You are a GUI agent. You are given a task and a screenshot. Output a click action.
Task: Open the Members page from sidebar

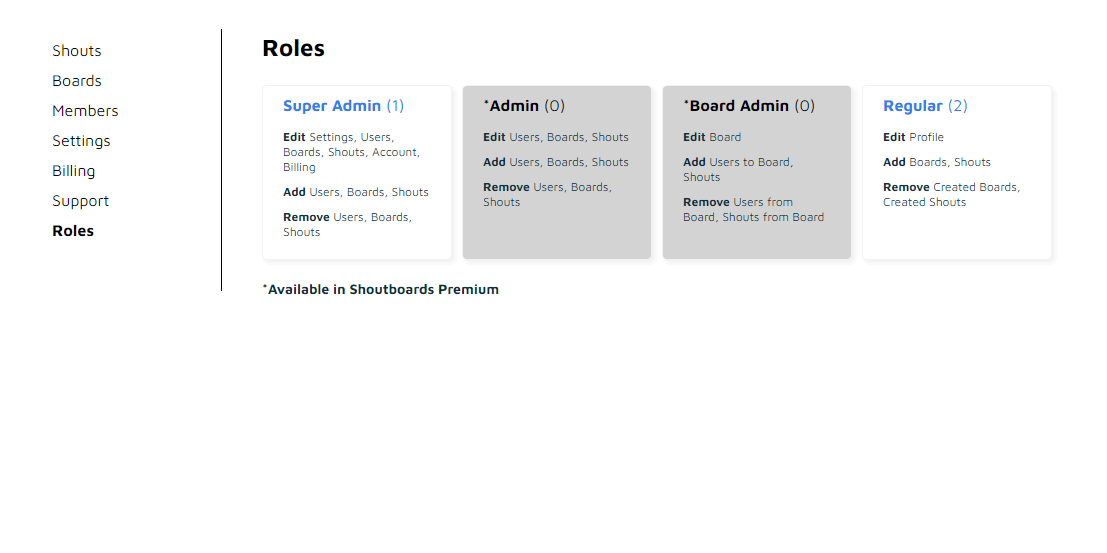click(85, 111)
